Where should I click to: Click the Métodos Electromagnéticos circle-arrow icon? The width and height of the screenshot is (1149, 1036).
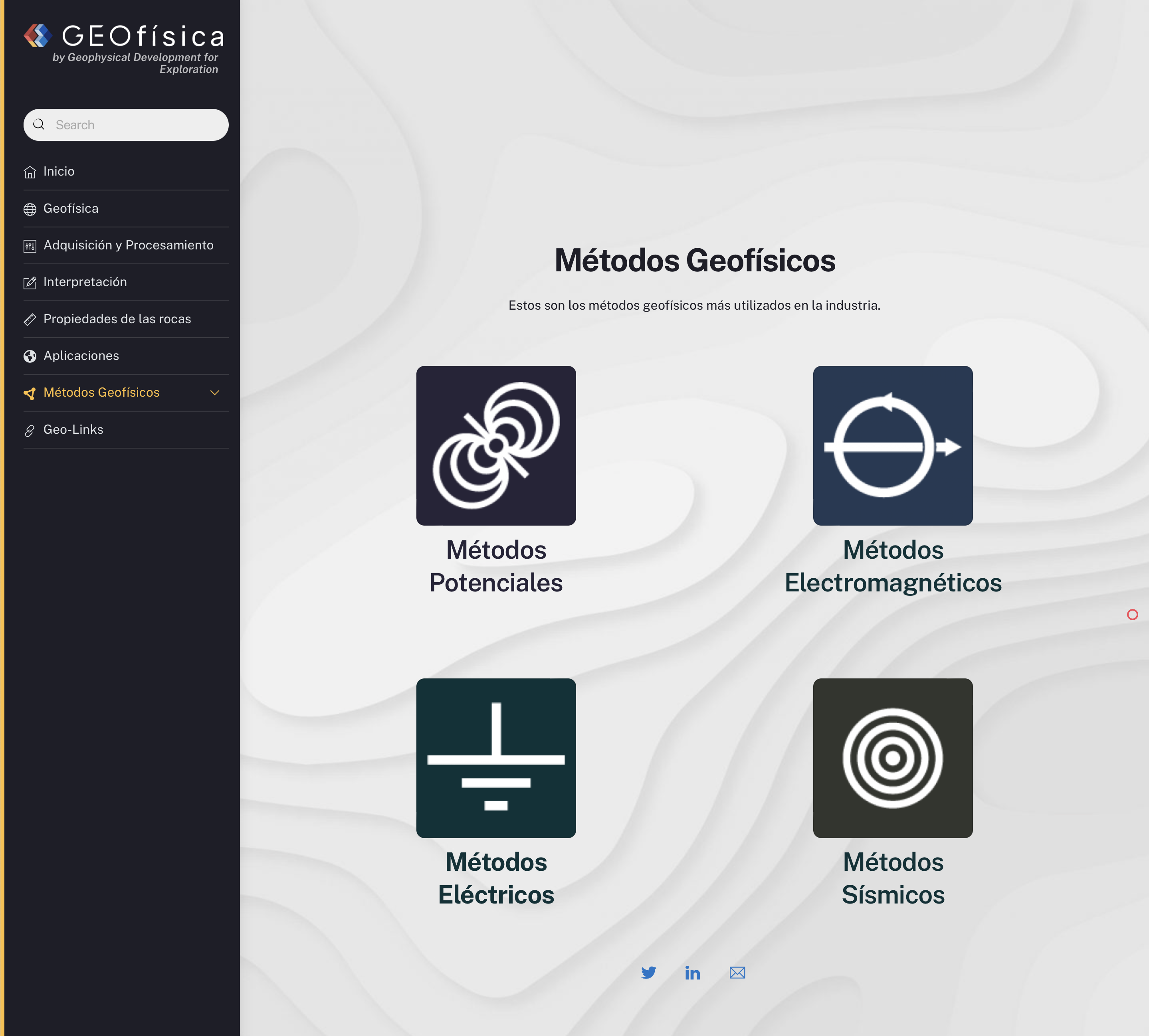[x=893, y=445]
